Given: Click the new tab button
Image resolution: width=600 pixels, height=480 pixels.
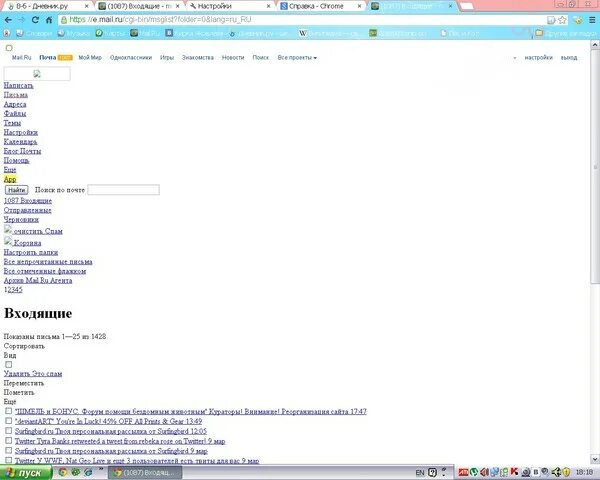Looking at the screenshot, I should [x=466, y=6].
